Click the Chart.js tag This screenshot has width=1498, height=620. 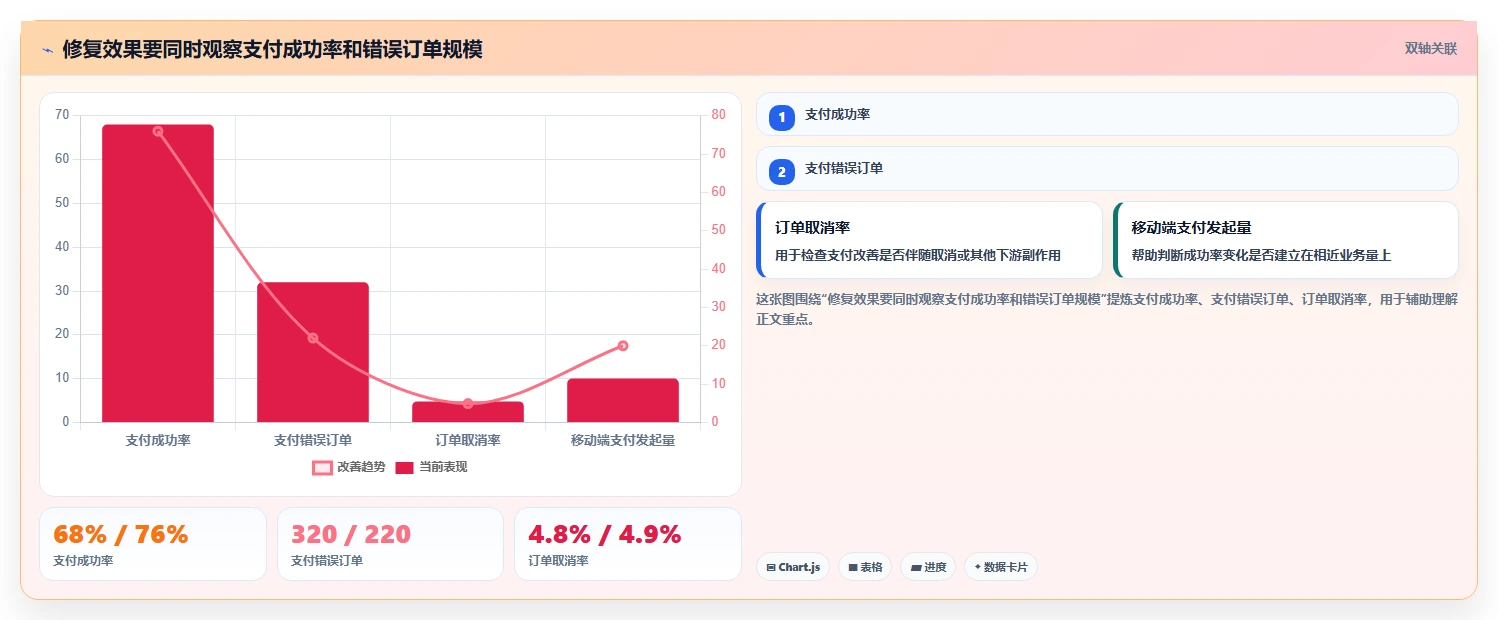click(793, 567)
